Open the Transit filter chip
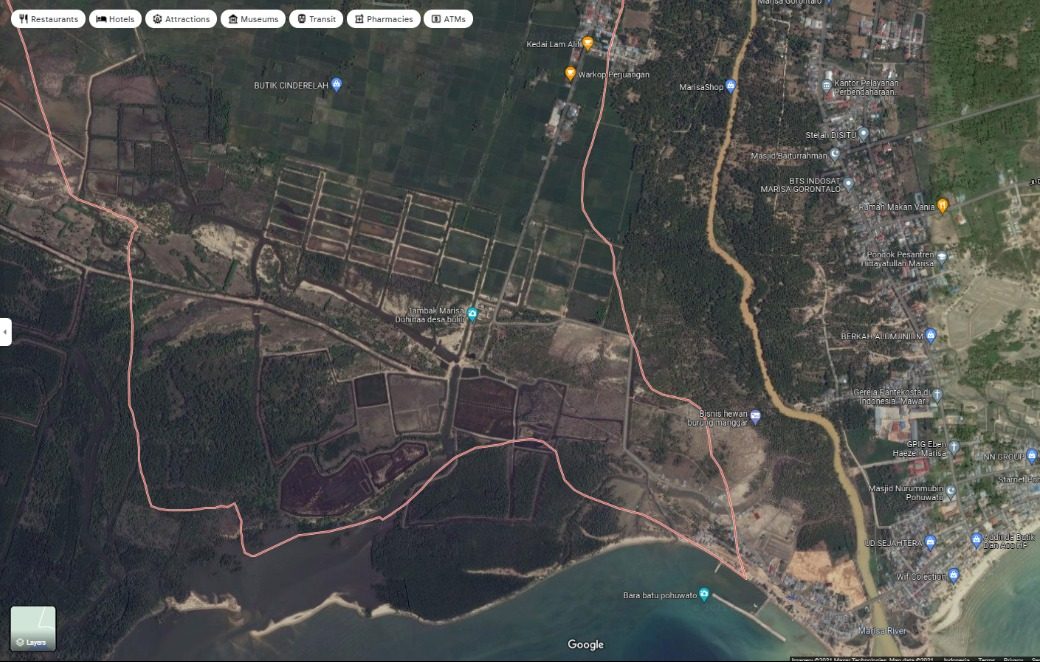 (x=316, y=19)
